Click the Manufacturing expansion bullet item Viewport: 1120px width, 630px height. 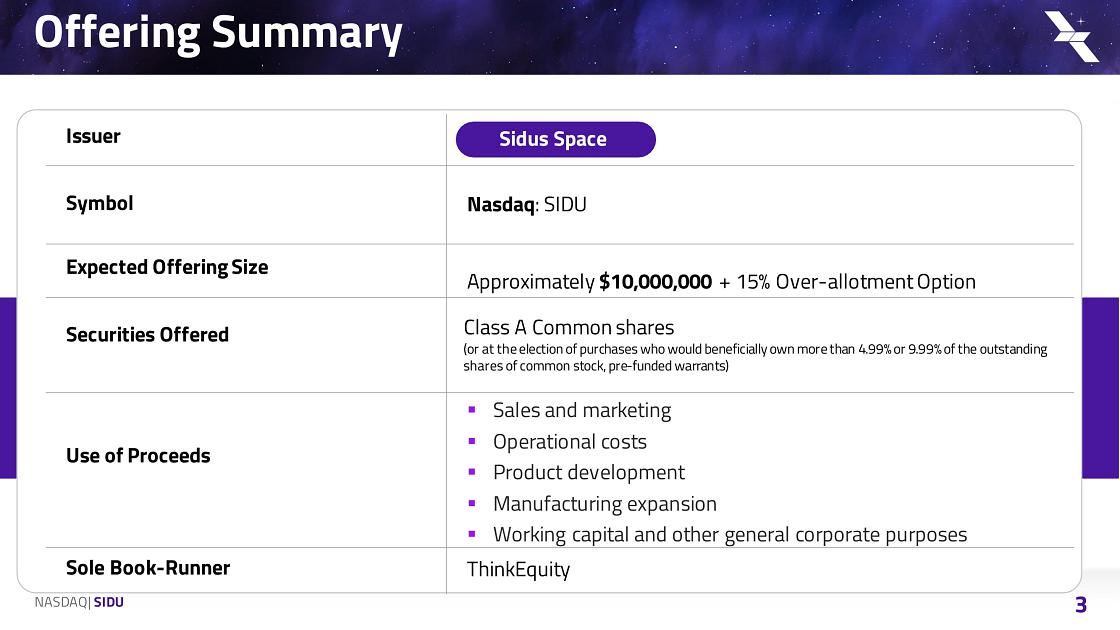[x=604, y=504]
